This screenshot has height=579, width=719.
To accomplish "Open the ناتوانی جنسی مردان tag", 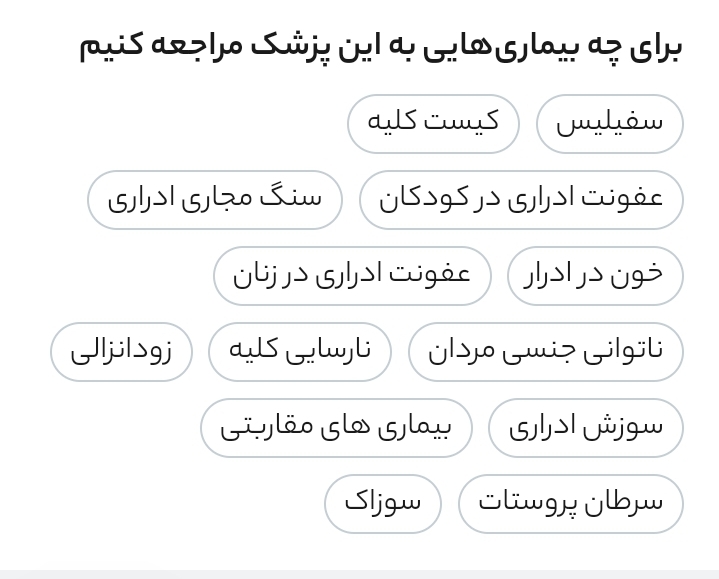I will tap(545, 352).
